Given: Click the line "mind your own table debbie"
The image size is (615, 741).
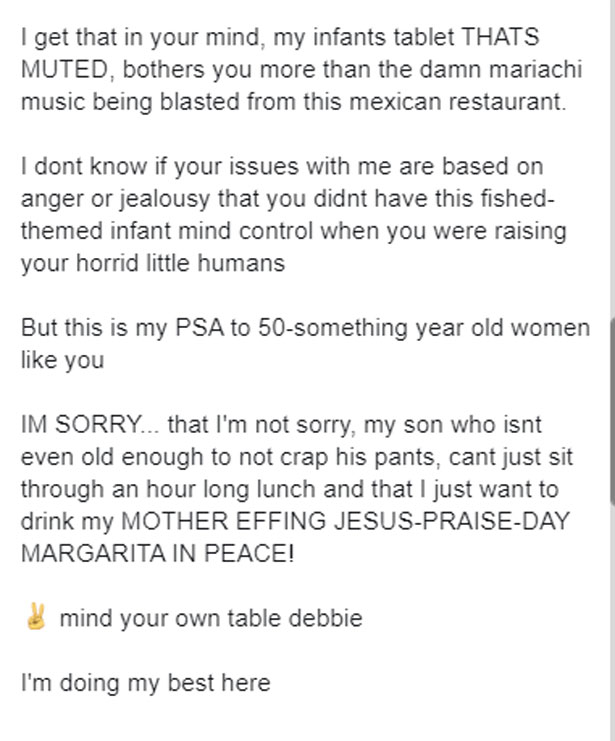Looking at the screenshot, I should tap(210, 619).
